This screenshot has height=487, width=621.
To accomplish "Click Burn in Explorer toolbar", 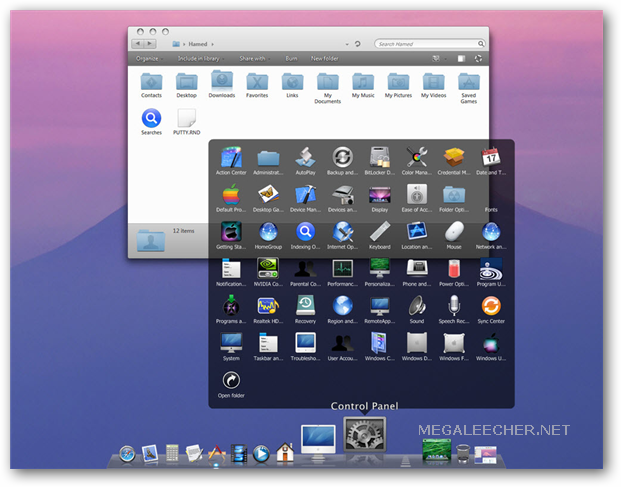I will 291,59.
